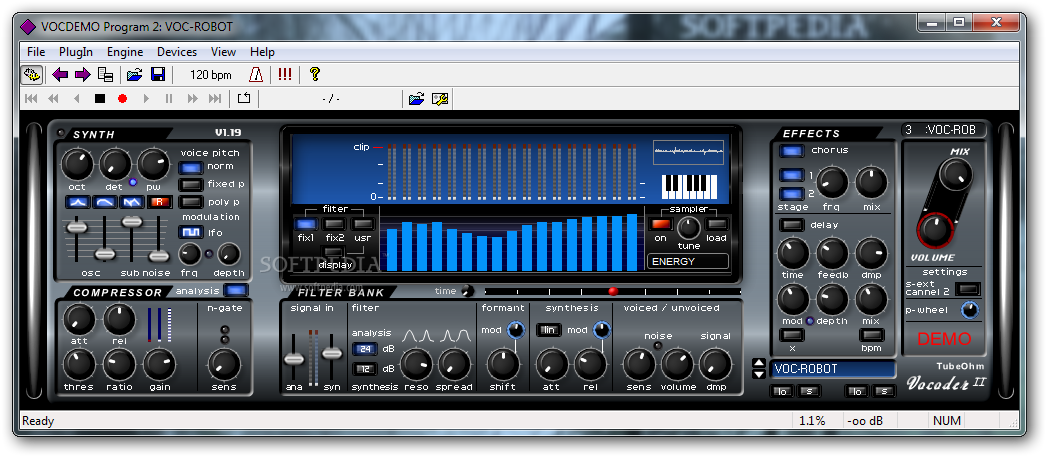1047x457 pixels.
Task: Open help with yellow question mark icon
Action: pyautogui.click(x=315, y=74)
